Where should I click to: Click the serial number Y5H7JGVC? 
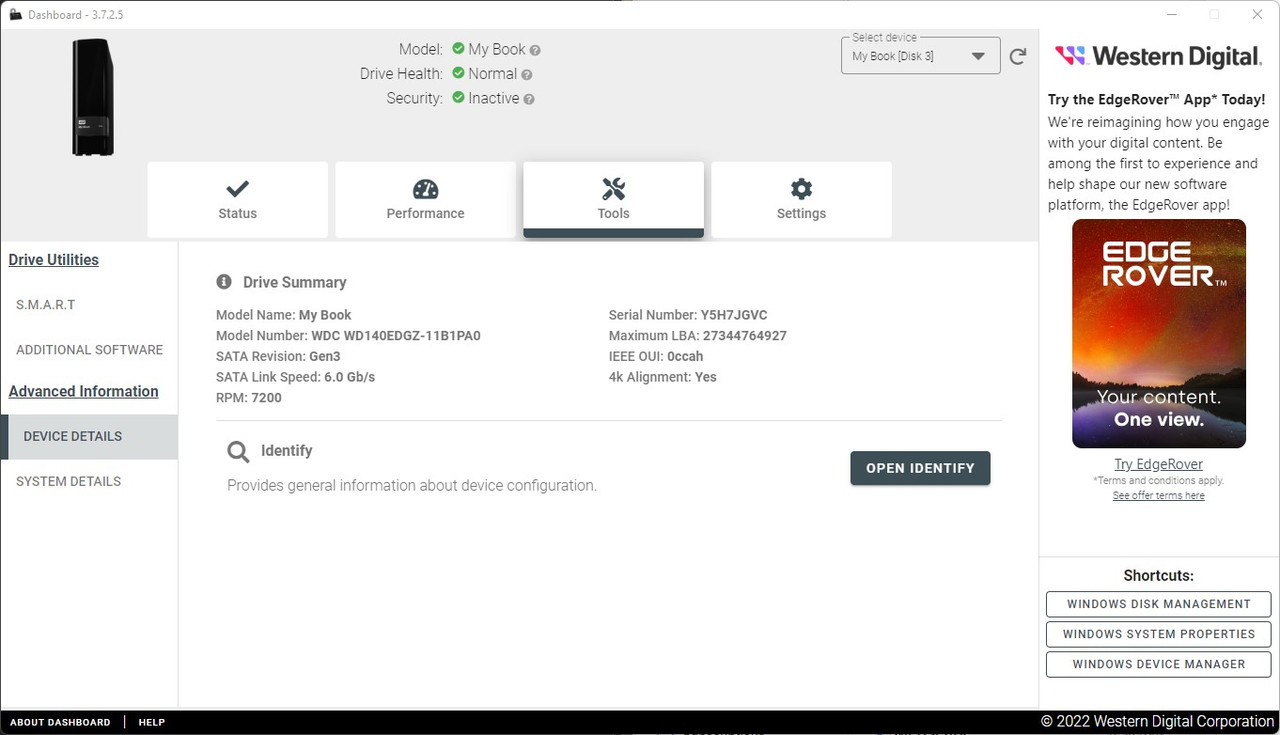[734, 315]
